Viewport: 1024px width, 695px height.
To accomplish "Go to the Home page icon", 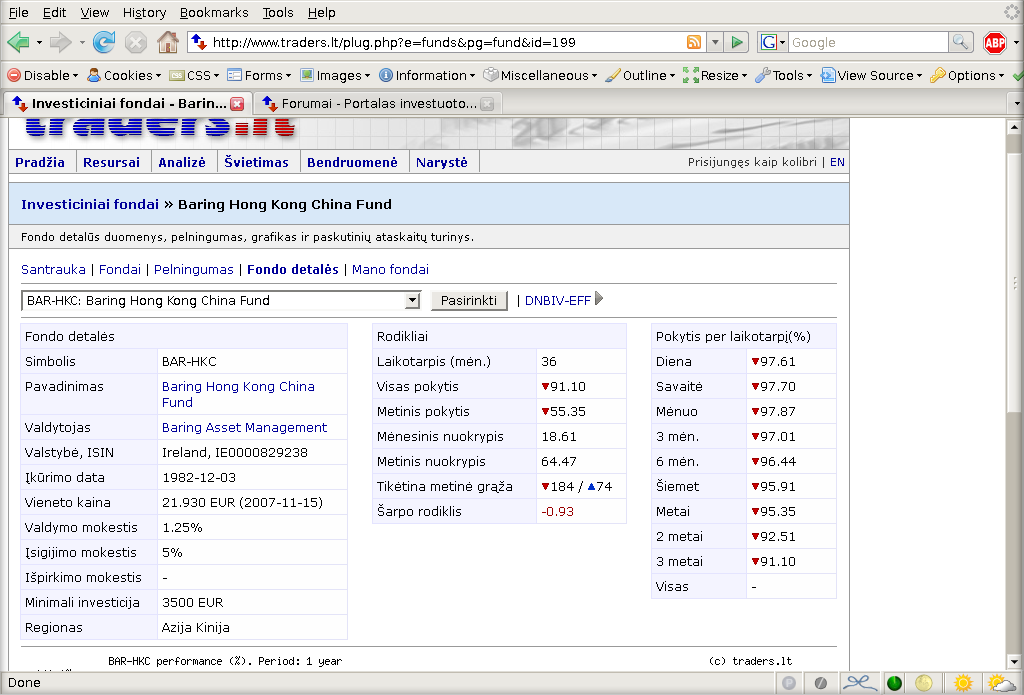I will pyautogui.click(x=168, y=42).
